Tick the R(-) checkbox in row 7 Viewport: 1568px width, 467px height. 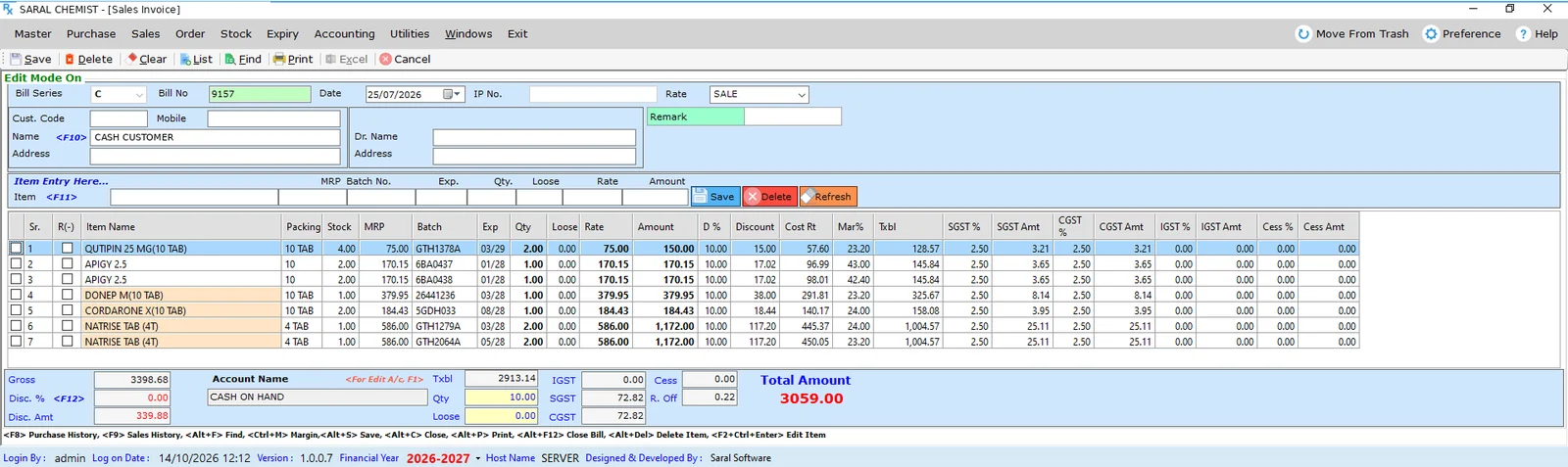click(x=67, y=342)
